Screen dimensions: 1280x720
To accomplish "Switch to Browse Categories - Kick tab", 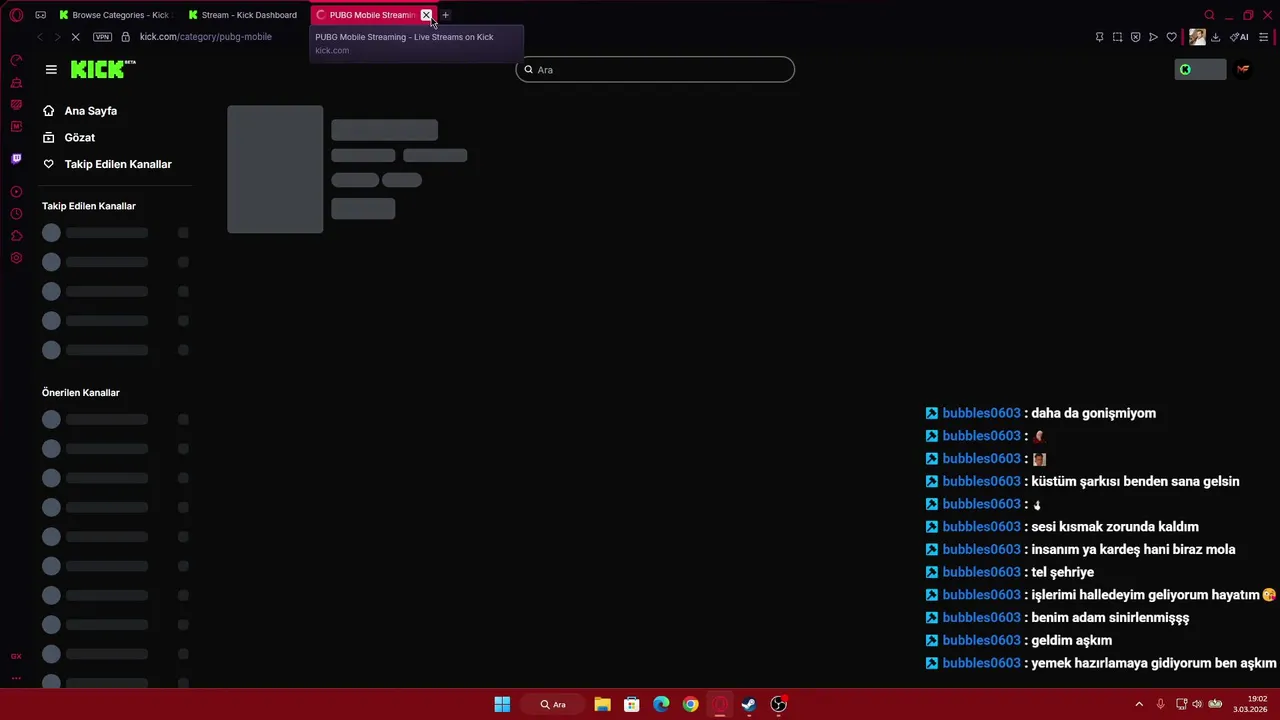I will 114,15.
